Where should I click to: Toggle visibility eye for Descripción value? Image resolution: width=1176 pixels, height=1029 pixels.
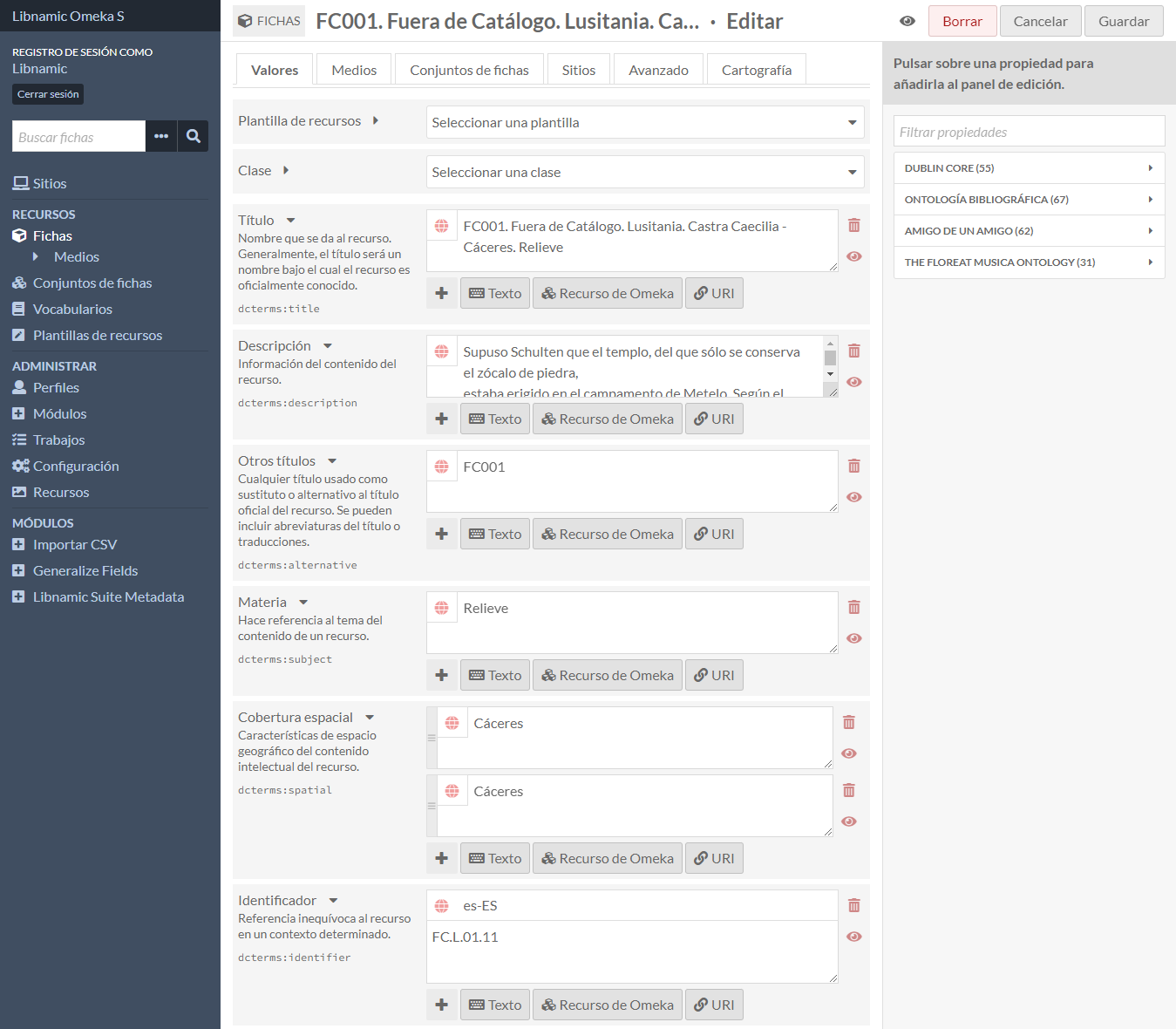(854, 382)
